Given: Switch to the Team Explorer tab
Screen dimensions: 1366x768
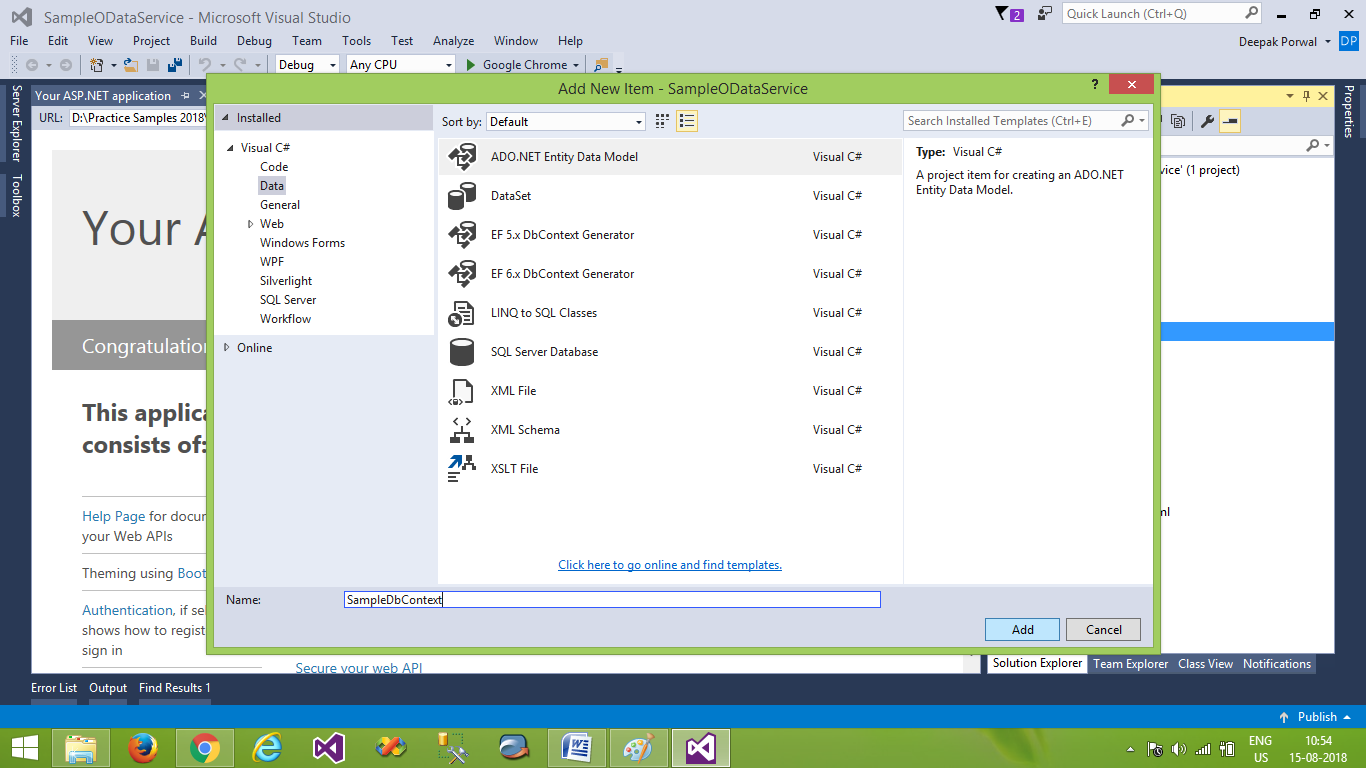Looking at the screenshot, I should 1130,663.
